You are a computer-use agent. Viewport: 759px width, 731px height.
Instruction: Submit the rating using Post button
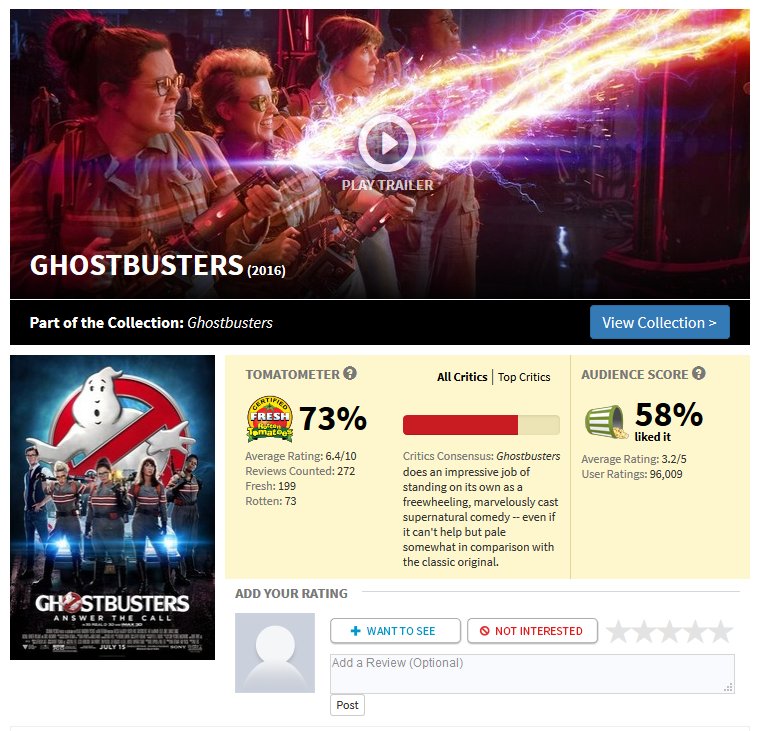348,705
